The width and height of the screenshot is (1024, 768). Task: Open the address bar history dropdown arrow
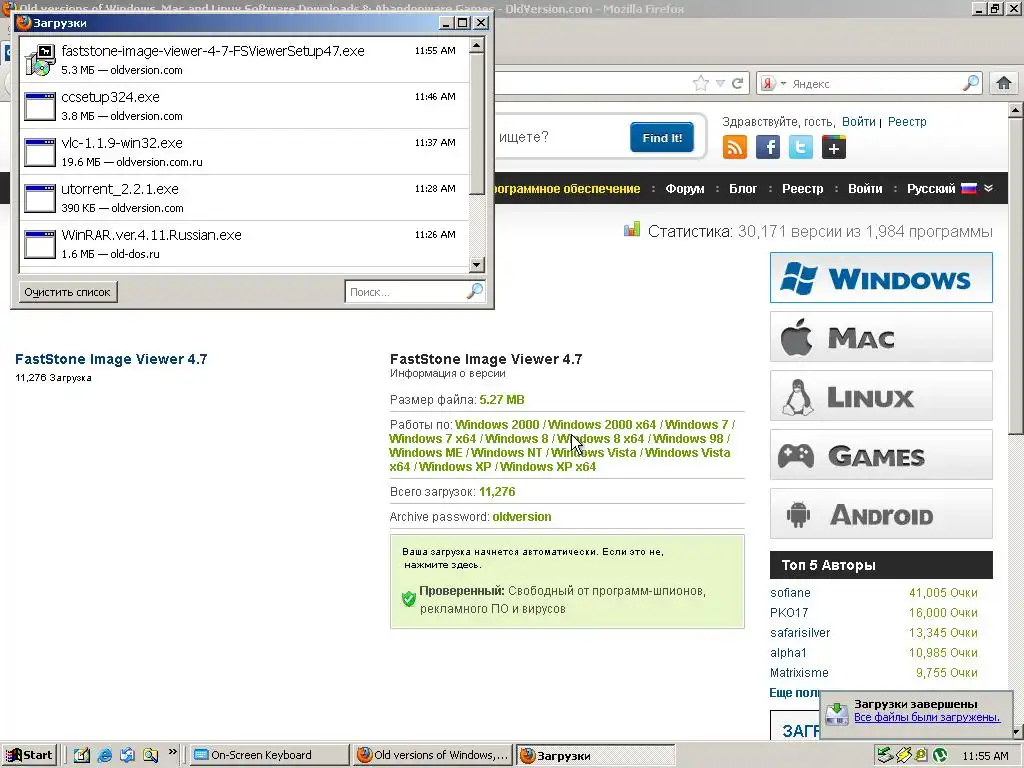click(x=720, y=84)
